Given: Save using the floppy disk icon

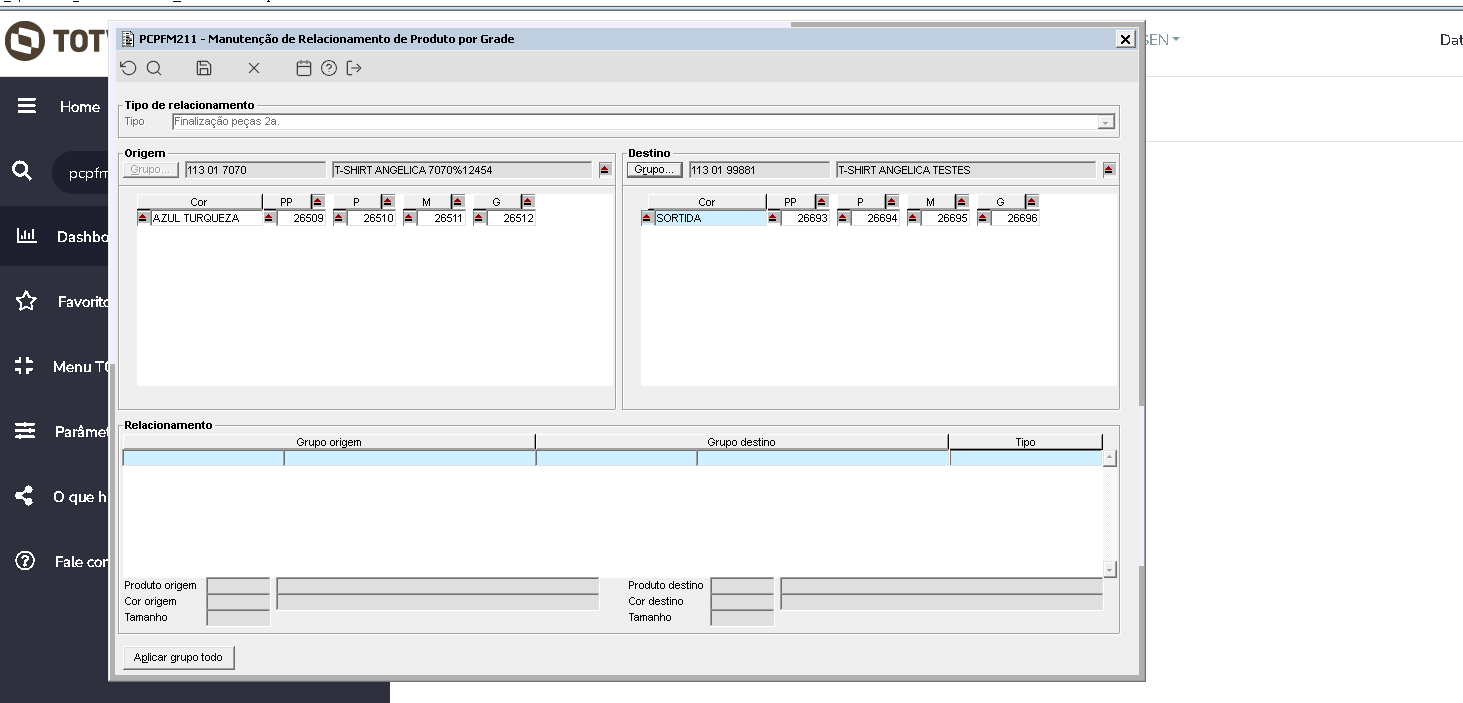Looking at the screenshot, I should (x=204, y=68).
